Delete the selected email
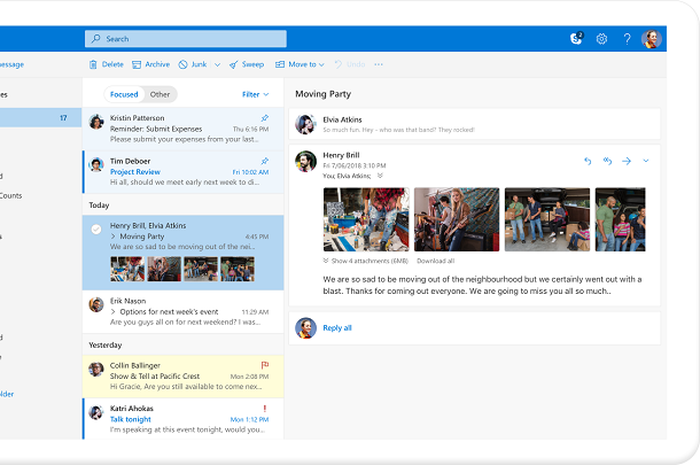 [x=106, y=64]
